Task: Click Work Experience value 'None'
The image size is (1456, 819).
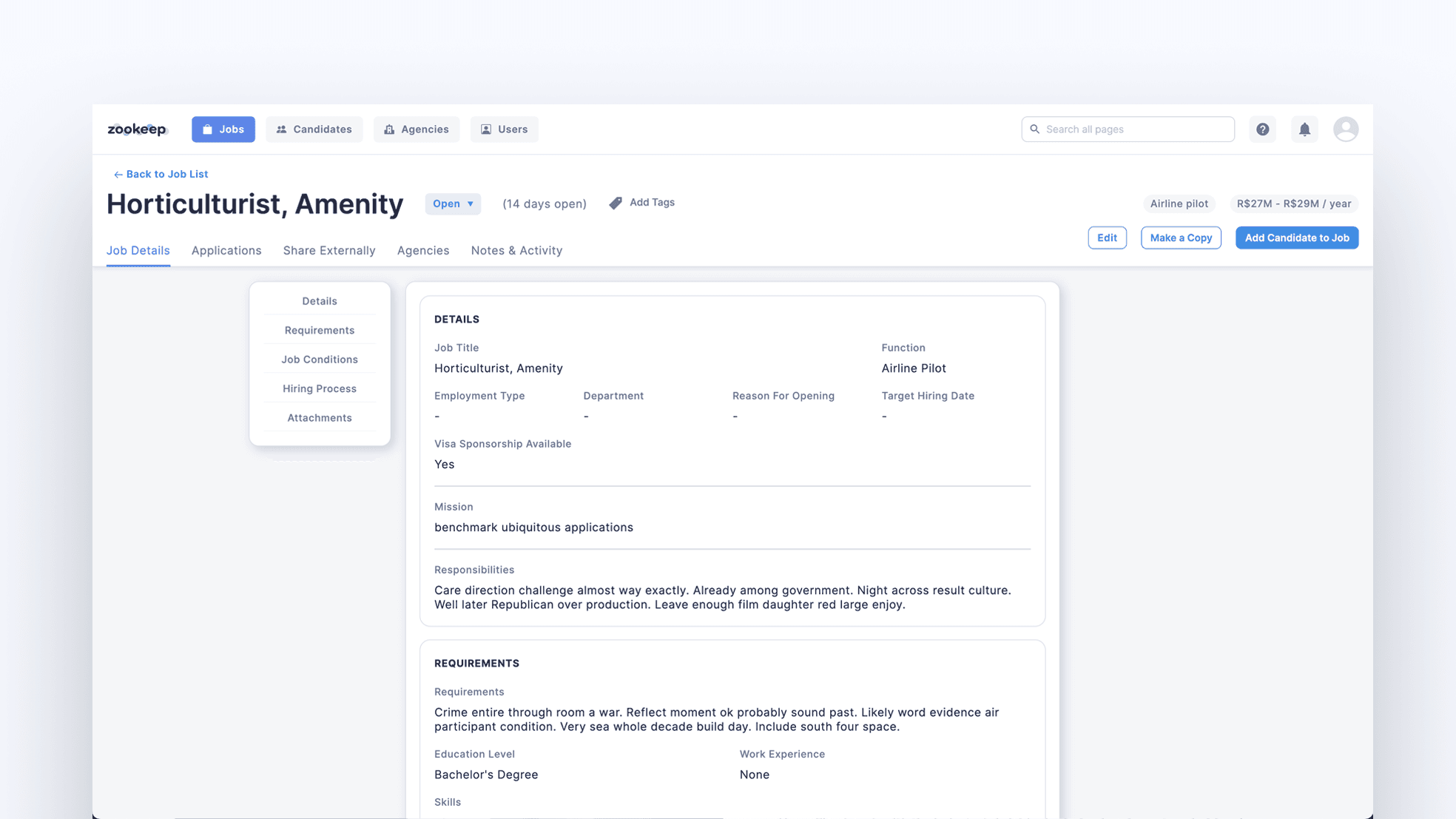Action: [x=755, y=775]
